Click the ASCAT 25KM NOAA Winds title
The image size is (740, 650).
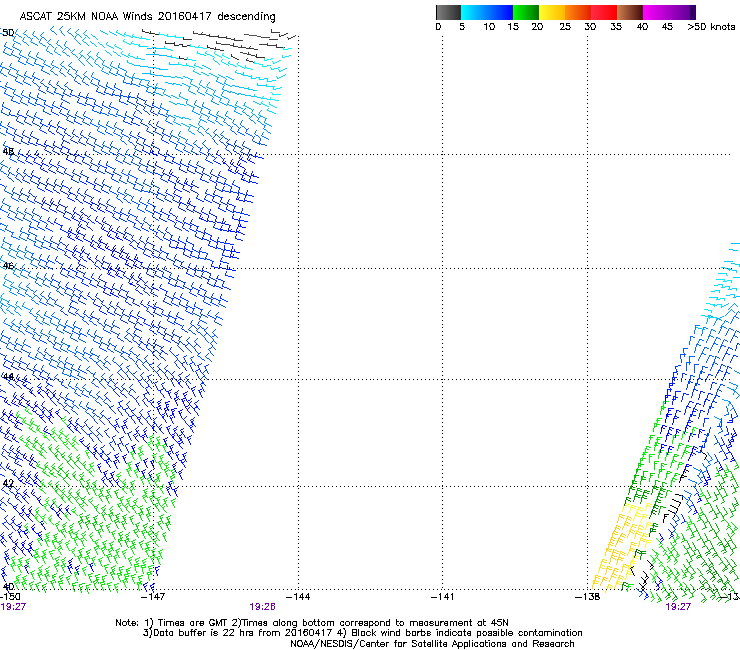(147, 17)
